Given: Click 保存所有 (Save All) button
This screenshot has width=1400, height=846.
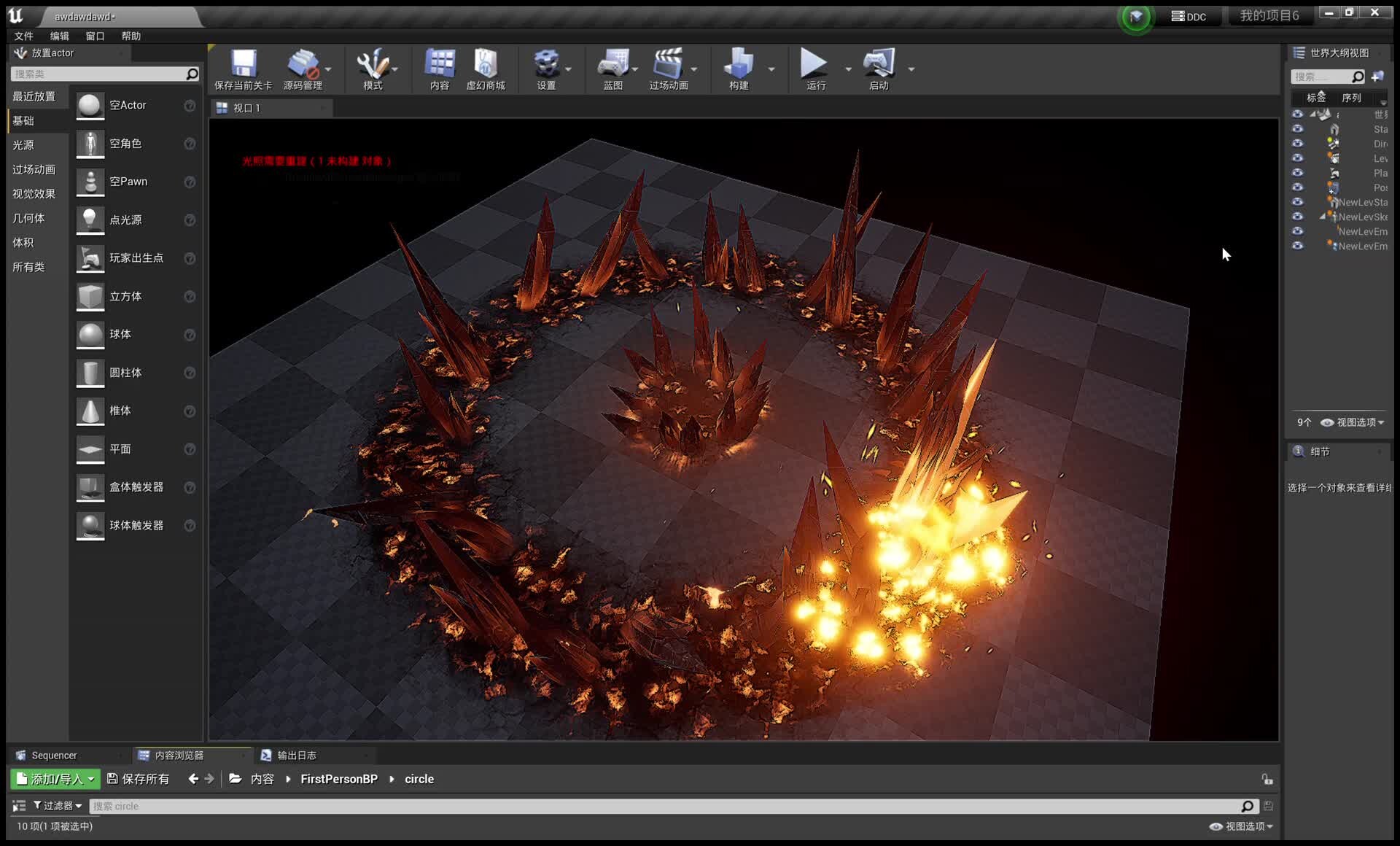Looking at the screenshot, I should pos(139,779).
